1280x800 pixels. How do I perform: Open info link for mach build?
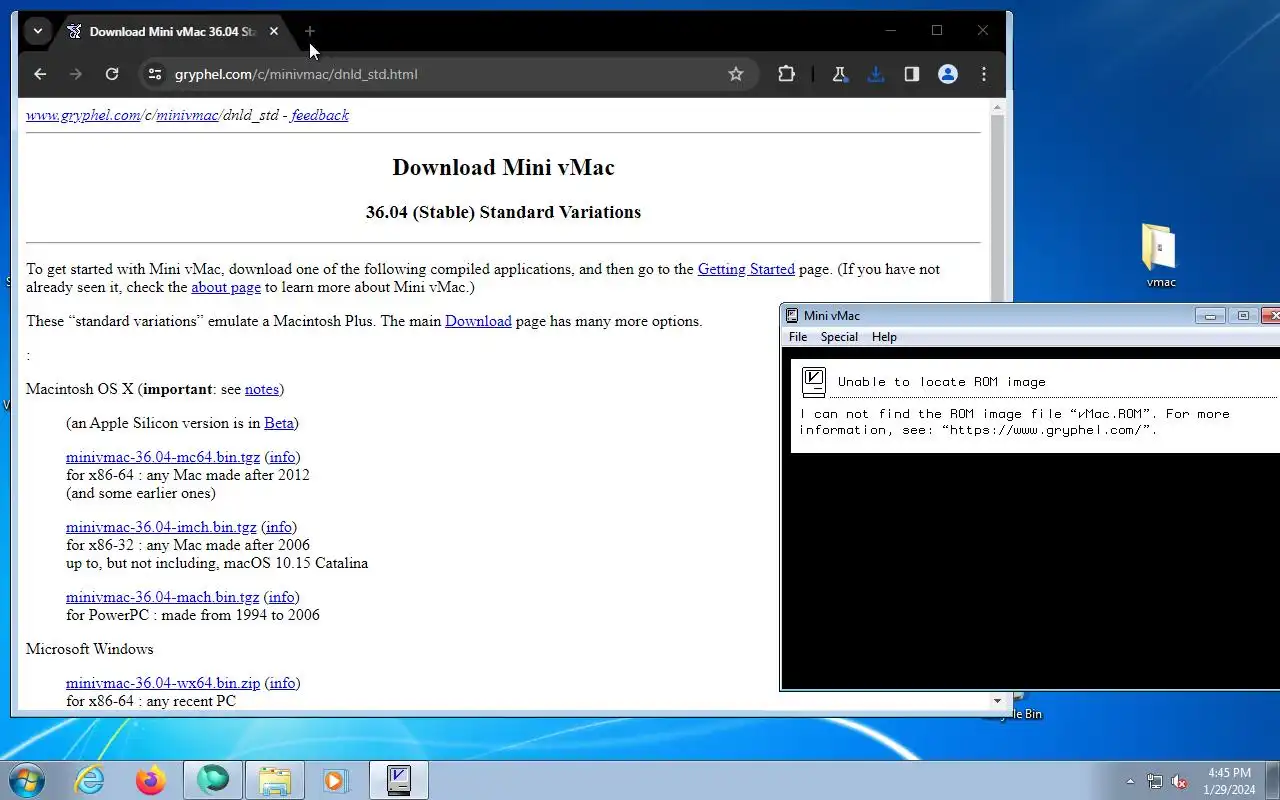pos(282,597)
